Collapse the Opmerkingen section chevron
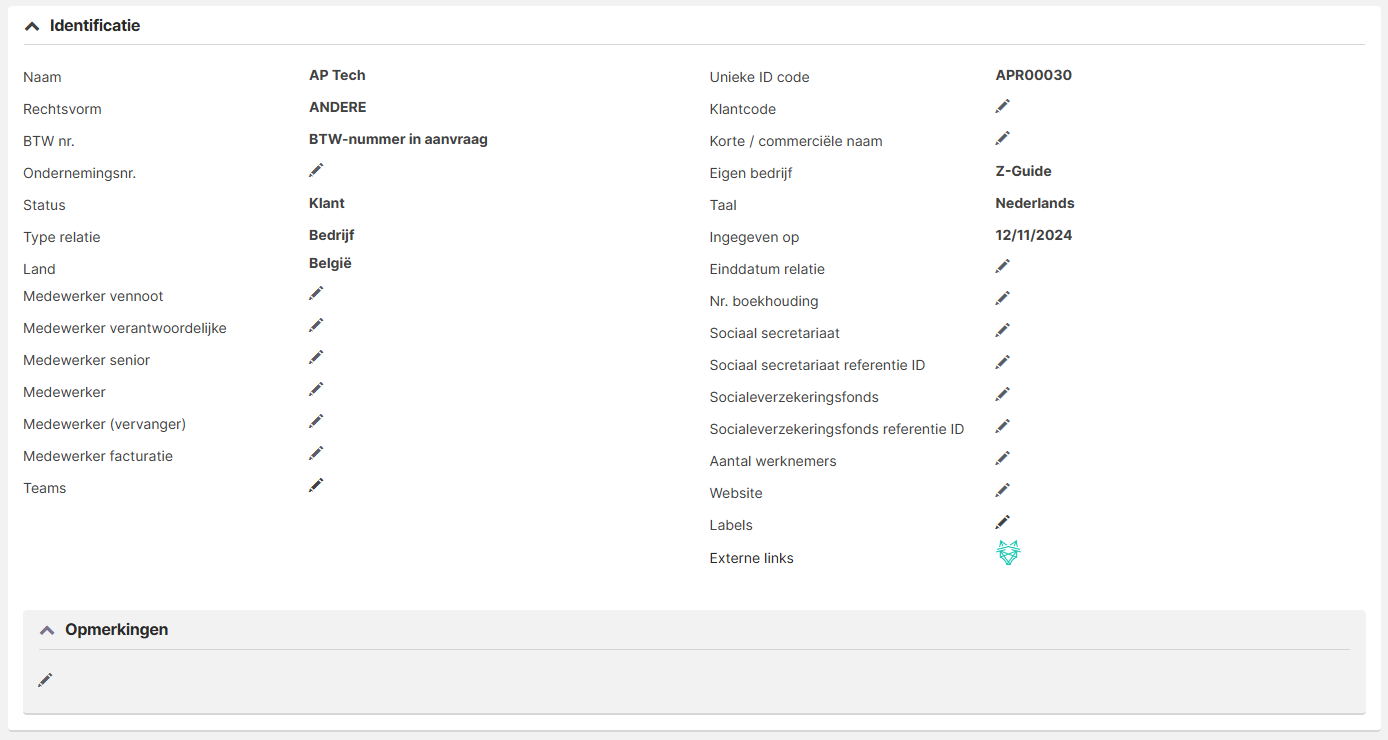 (x=46, y=630)
